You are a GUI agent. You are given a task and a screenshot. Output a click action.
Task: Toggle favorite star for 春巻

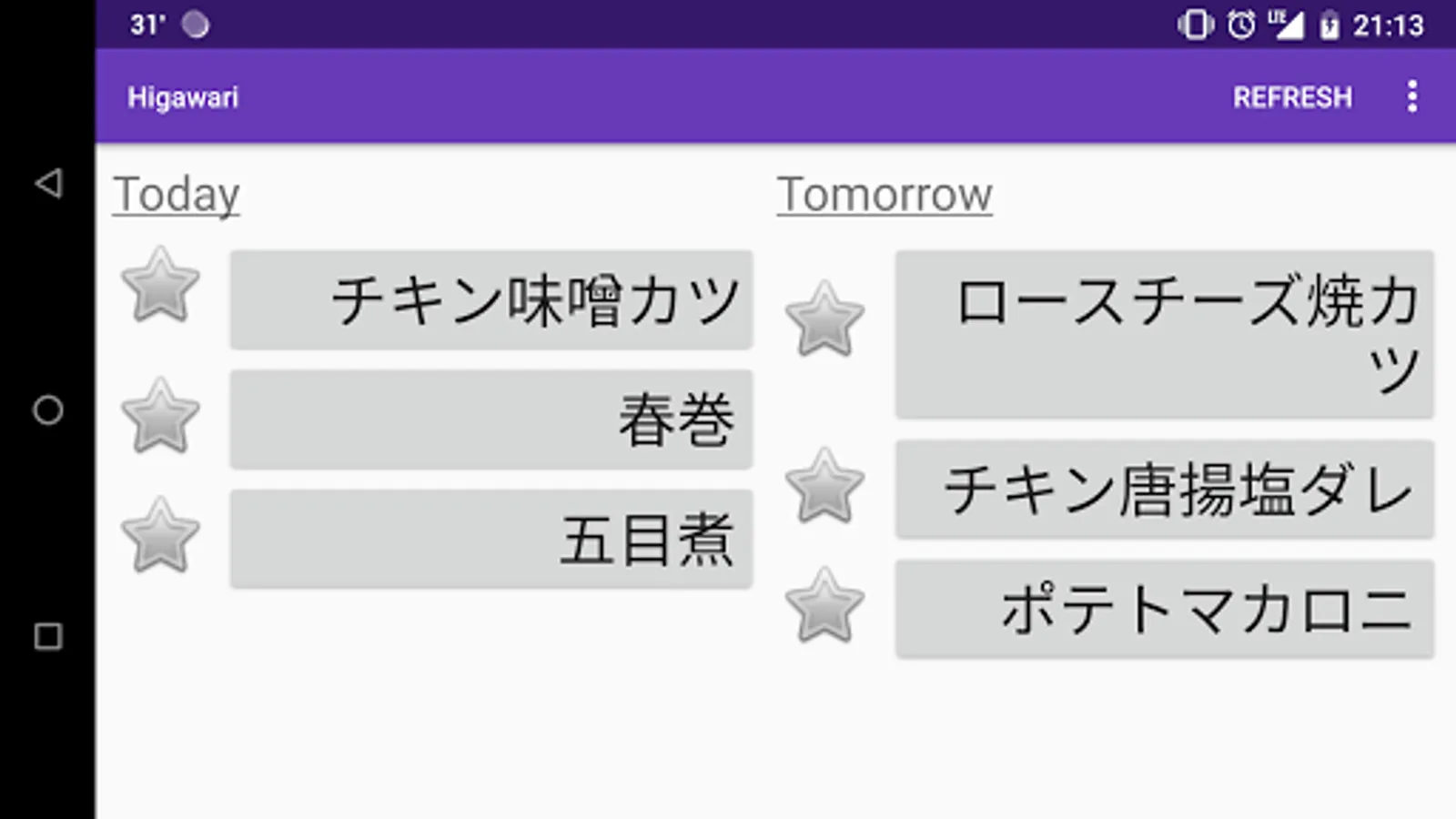tap(160, 417)
